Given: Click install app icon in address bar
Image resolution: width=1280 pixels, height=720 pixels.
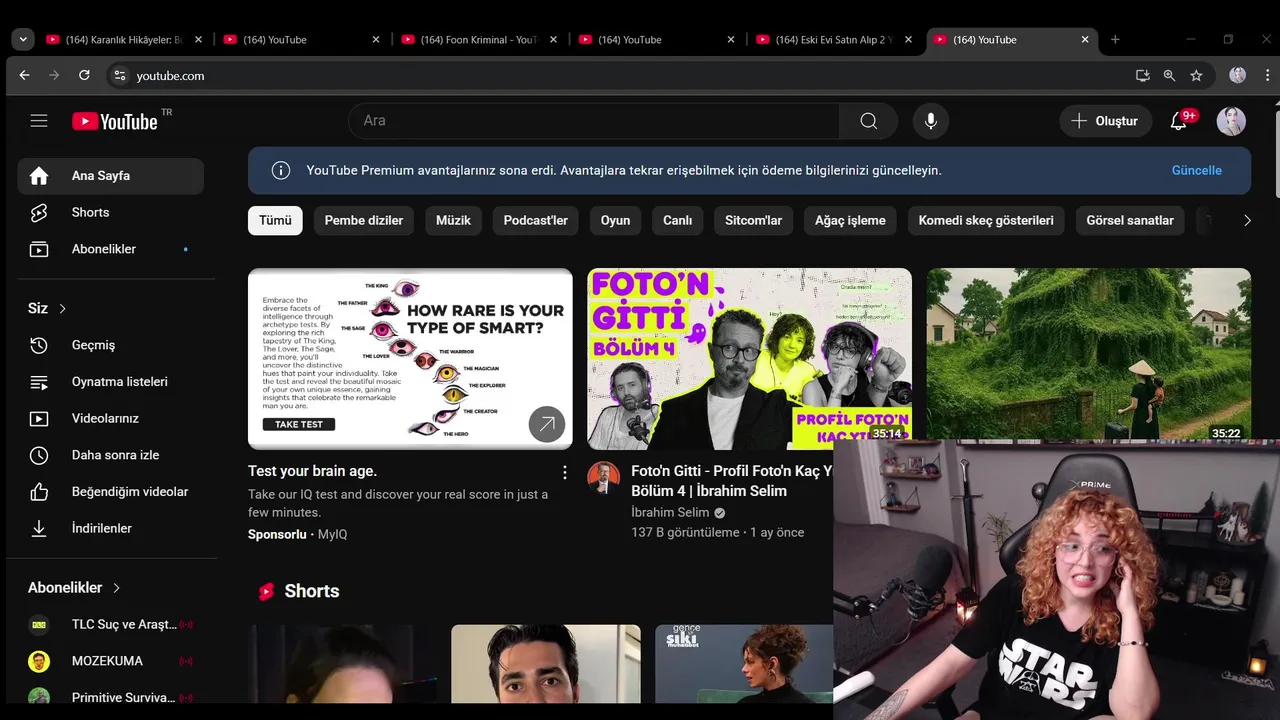Looking at the screenshot, I should click(1142, 75).
